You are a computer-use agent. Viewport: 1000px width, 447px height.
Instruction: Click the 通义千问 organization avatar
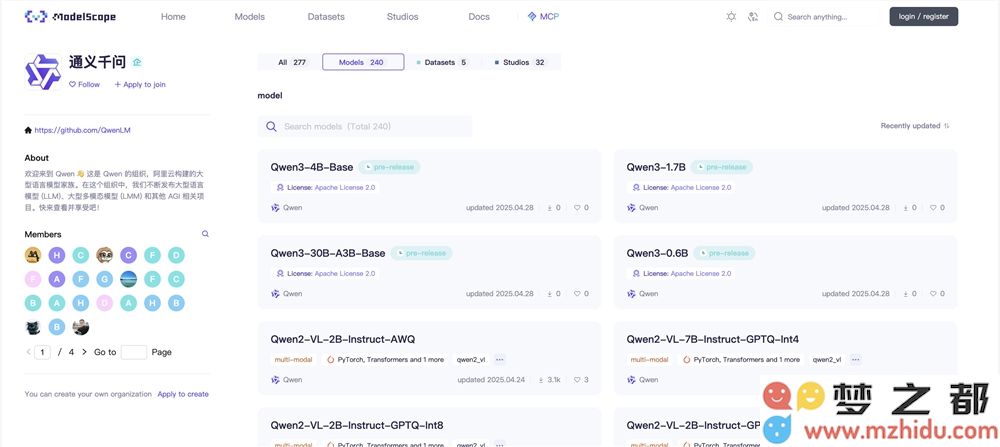43,71
